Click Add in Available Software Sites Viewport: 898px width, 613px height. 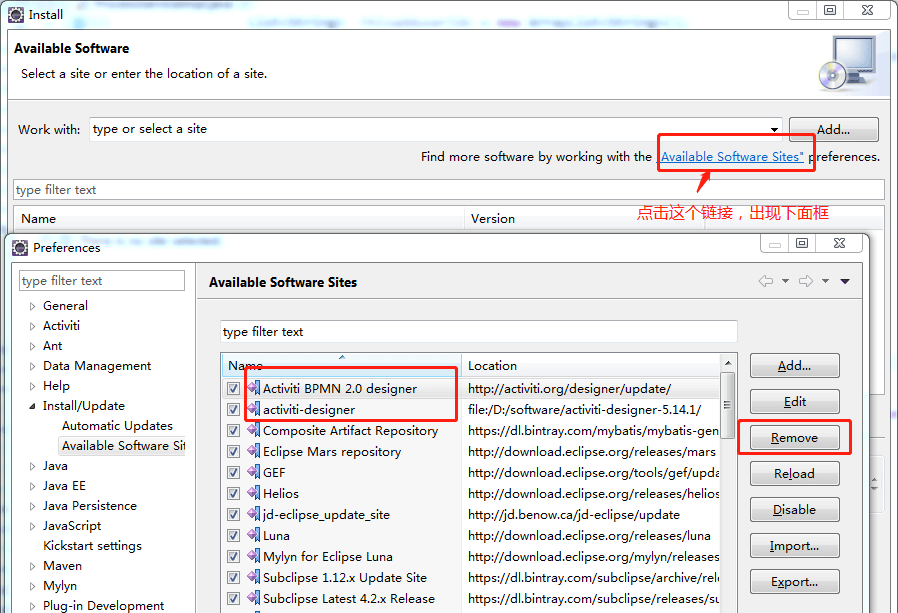794,366
